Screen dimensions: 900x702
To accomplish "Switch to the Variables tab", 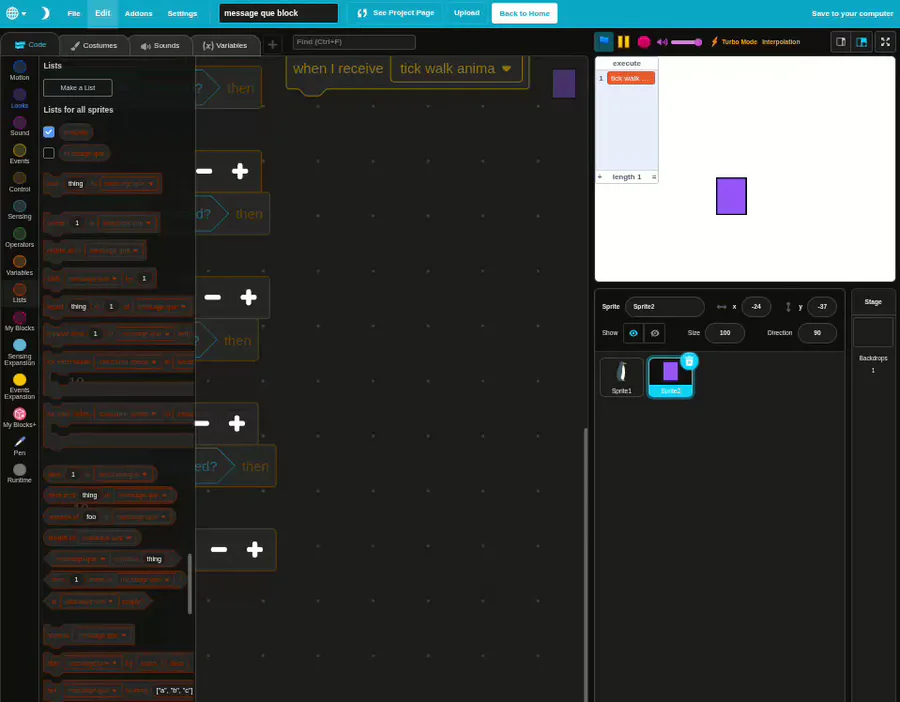I will [x=225, y=45].
